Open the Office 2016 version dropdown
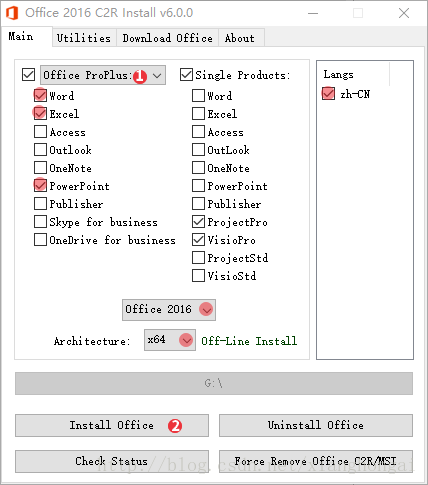Screen dimensions: 428x485 [x=169, y=310]
